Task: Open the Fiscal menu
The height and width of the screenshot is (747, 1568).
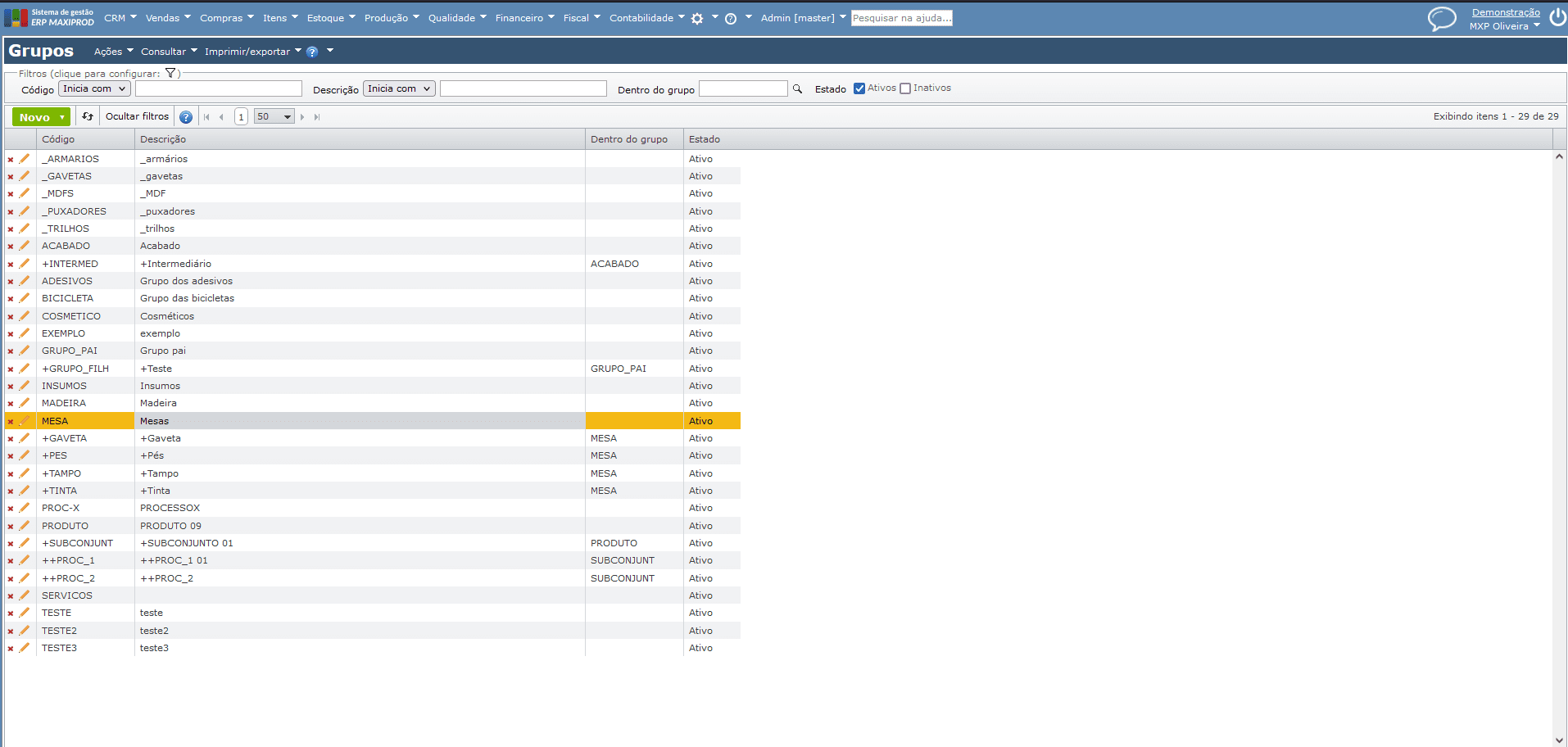Action: [582, 18]
